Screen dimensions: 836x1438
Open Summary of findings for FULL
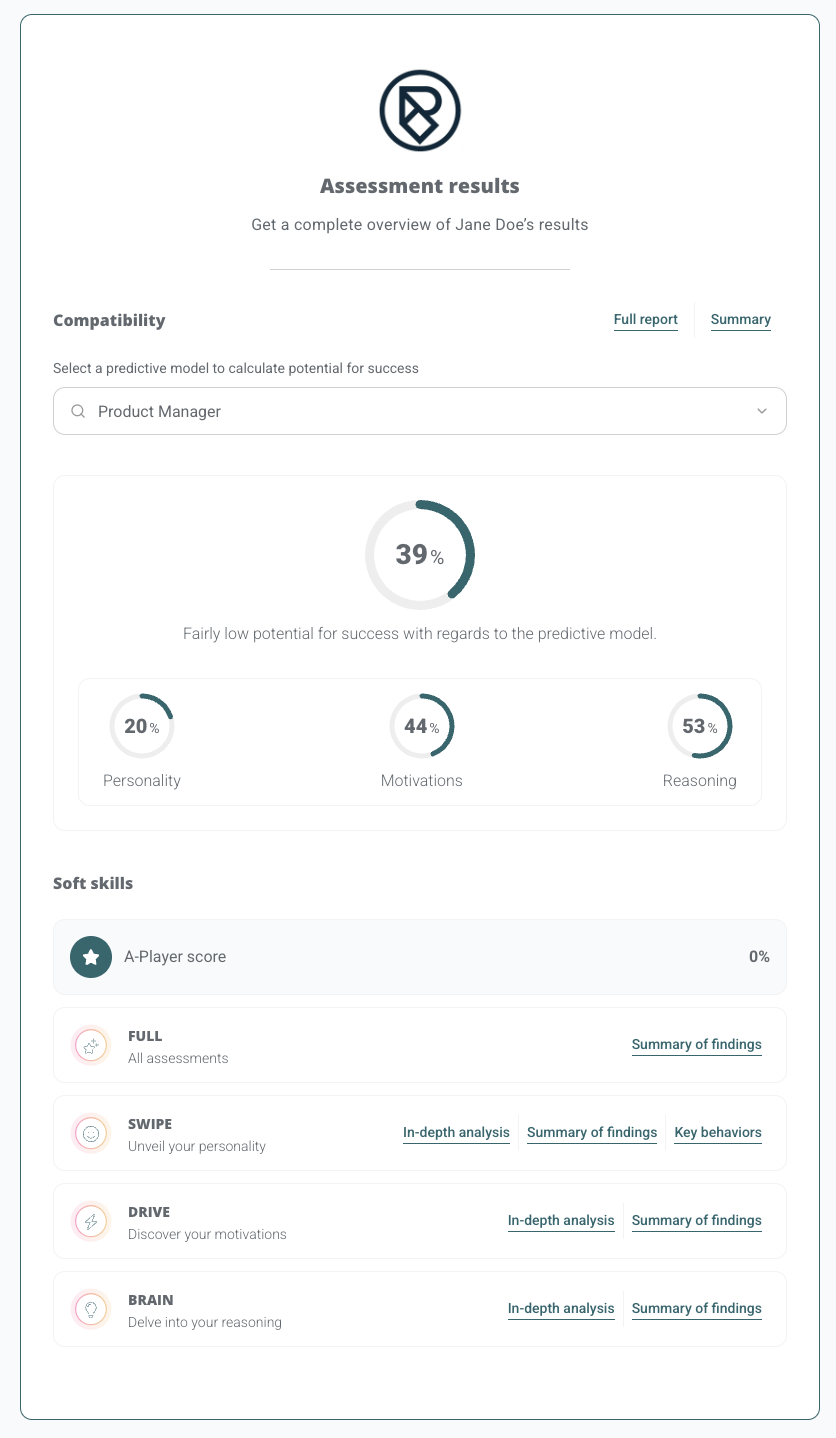pos(696,1045)
